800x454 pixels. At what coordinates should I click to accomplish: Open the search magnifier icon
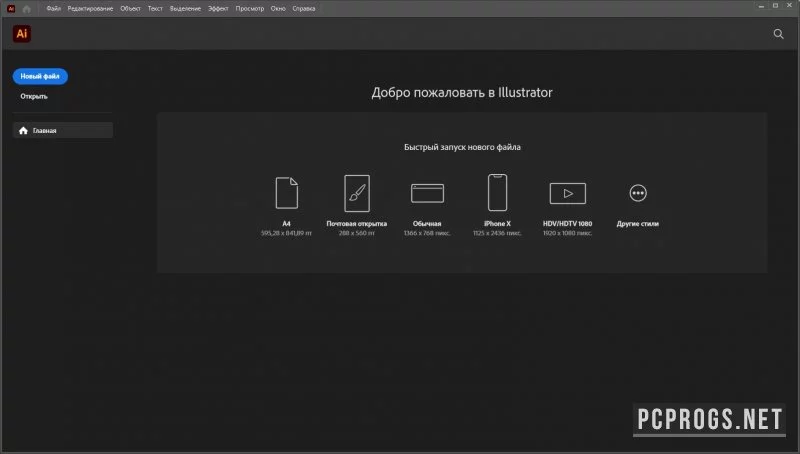(x=778, y=34)
